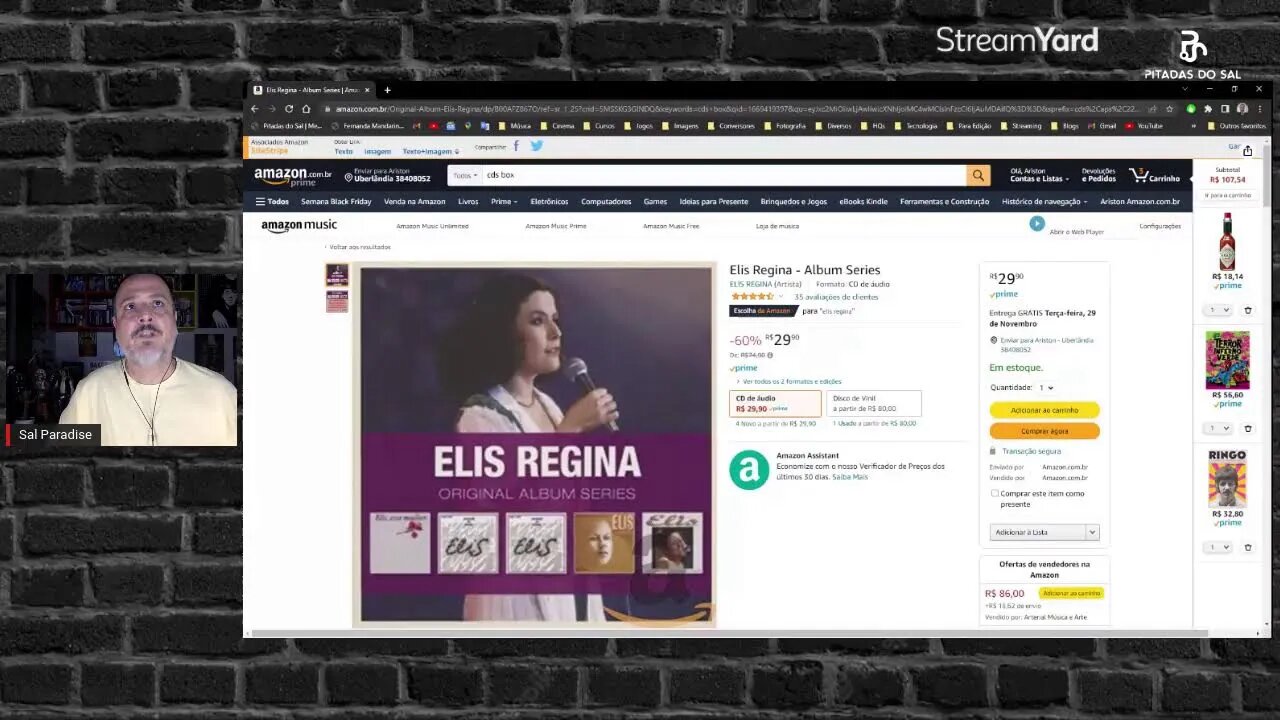Image resolution: width=1280 pixels, height=720 pixels.
Task: Click Devoluções e Pedidos link
Action: point(1098,175)
